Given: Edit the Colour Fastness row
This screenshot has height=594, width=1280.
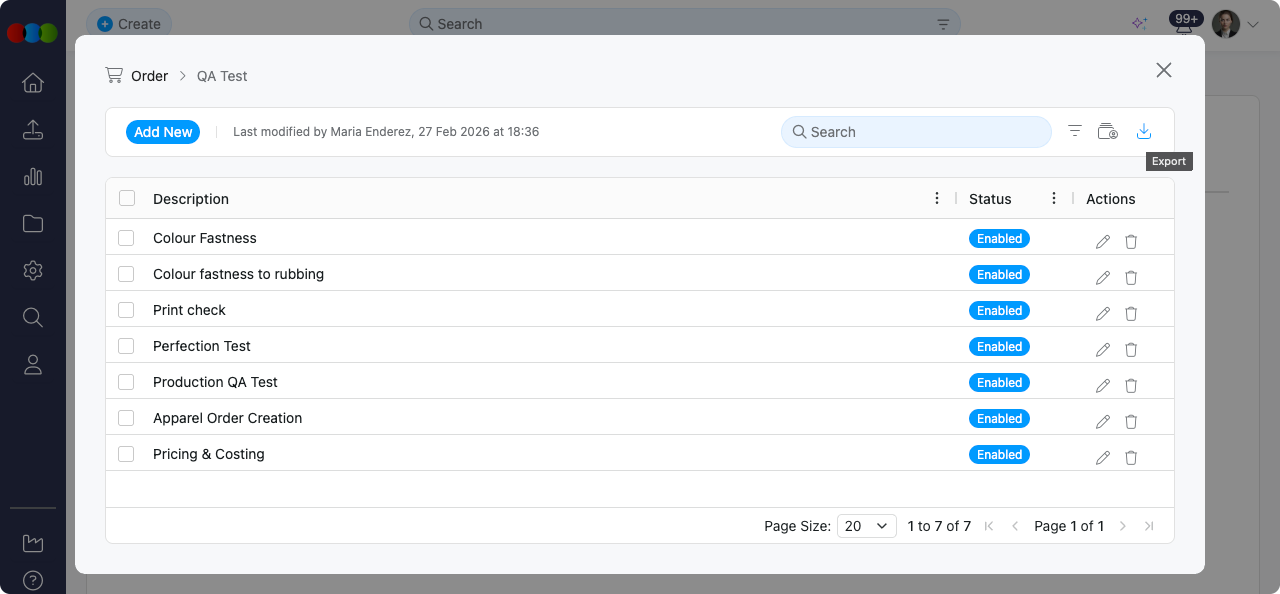Looking at the screenshot, I should click(1103, 241).
